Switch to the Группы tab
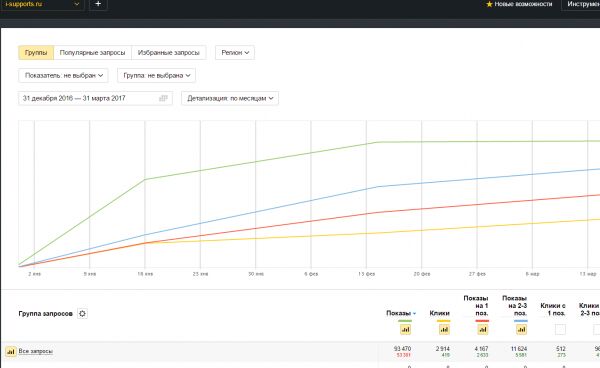This screenshot has height=368, width=600. pos(36,53)
